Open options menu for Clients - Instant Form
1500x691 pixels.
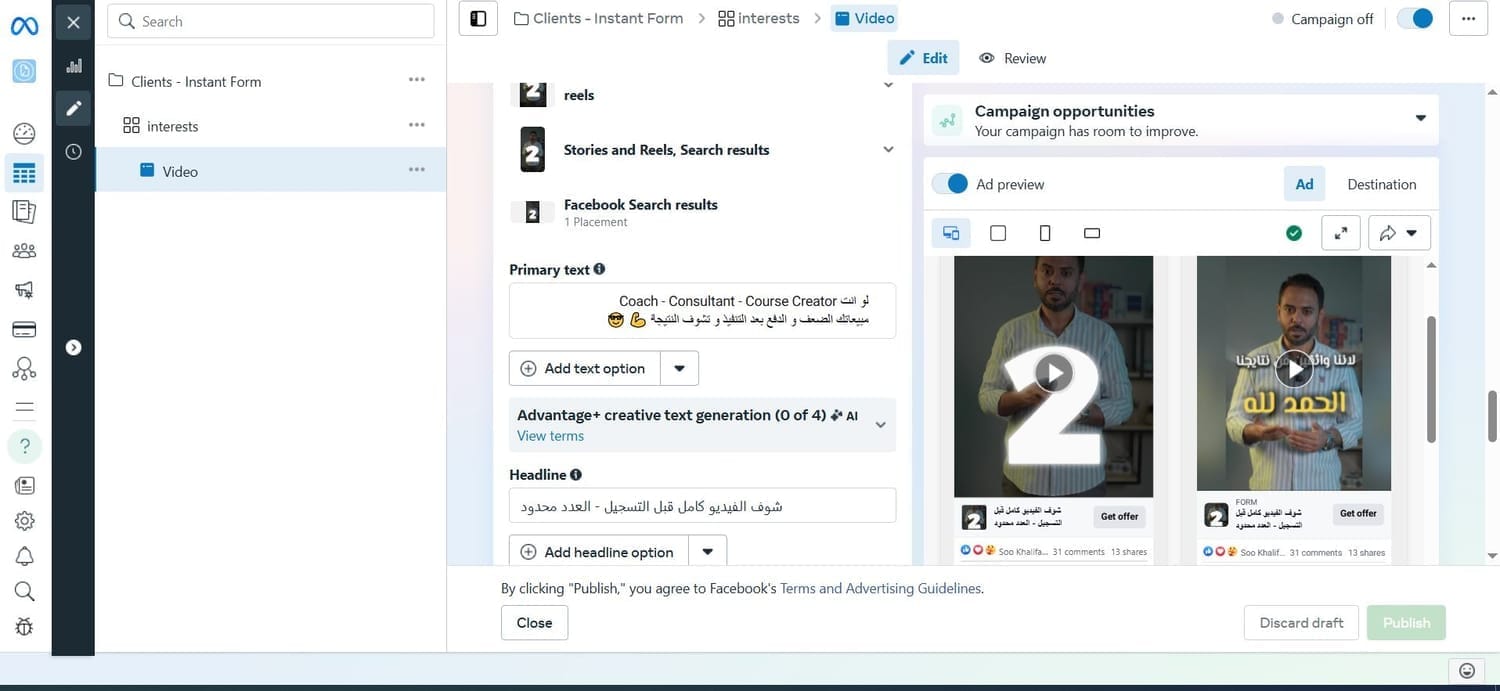417,80
